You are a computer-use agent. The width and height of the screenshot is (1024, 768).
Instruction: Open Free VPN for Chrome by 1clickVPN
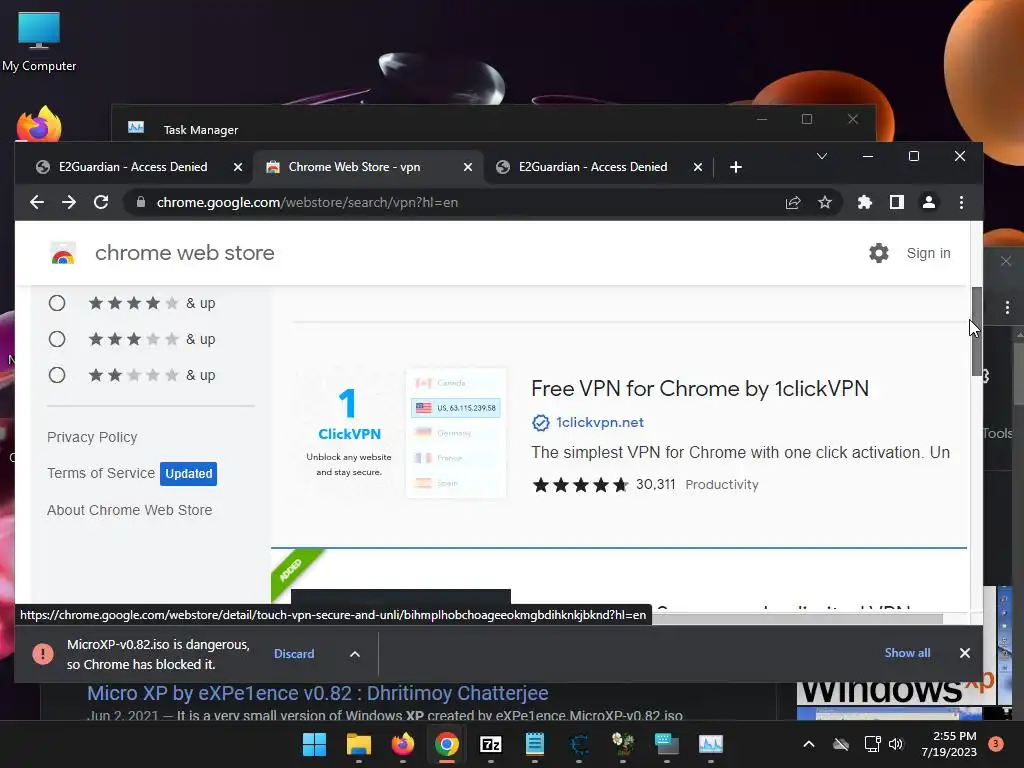699,389
